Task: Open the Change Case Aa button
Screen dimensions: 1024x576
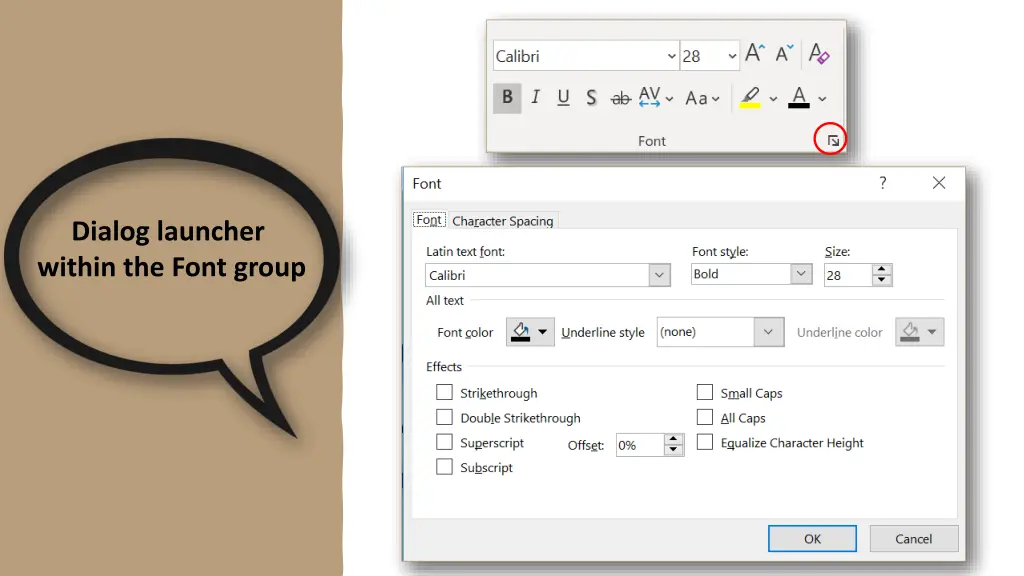Action: pyautogui.click(x=702, y=99)
